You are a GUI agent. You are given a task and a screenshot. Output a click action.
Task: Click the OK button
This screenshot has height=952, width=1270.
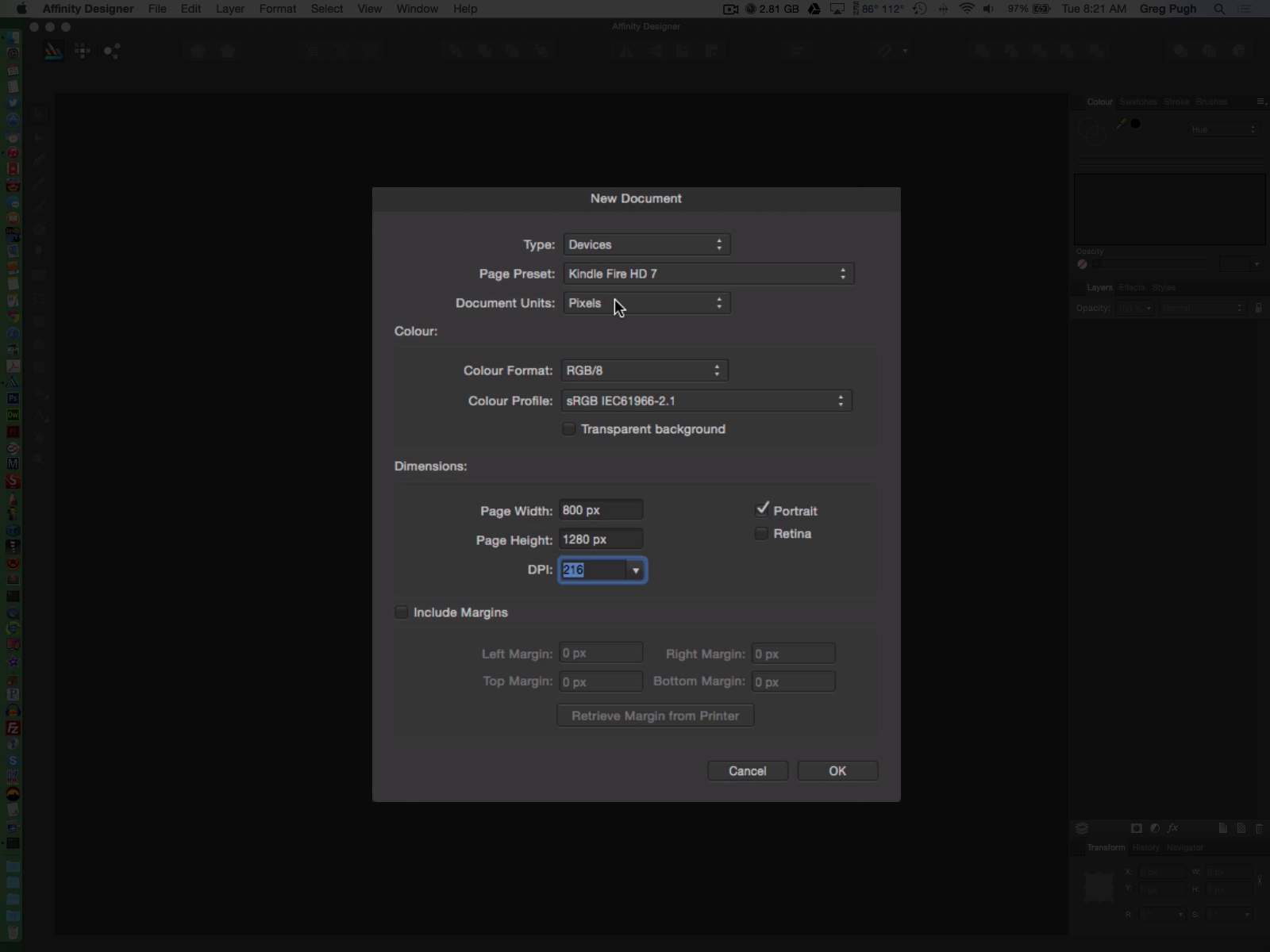[x=837, y=771]
